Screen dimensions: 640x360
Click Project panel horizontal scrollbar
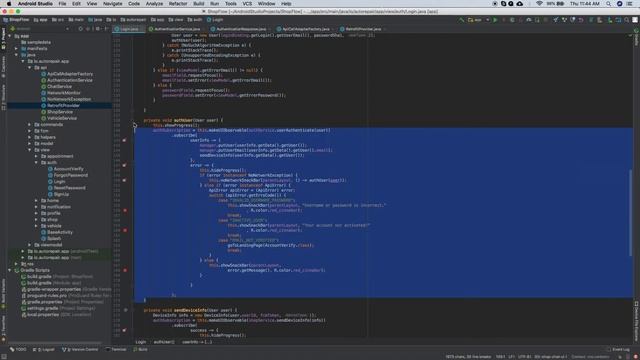point(55,343)
